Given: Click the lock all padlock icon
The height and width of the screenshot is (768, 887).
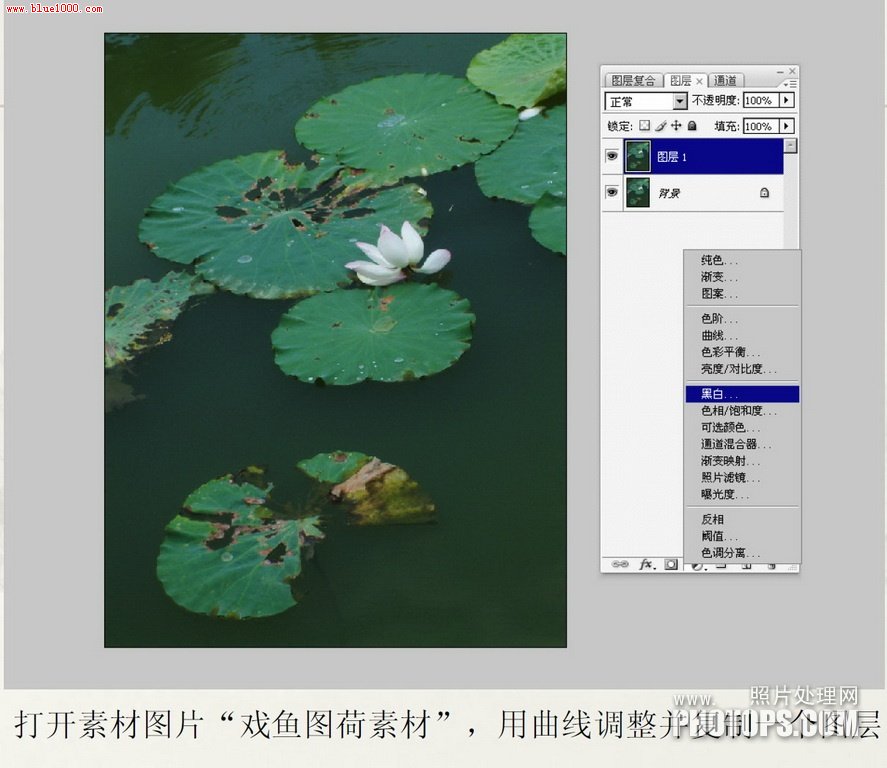Looking at the screenshot, I should (x=692, y=126).
